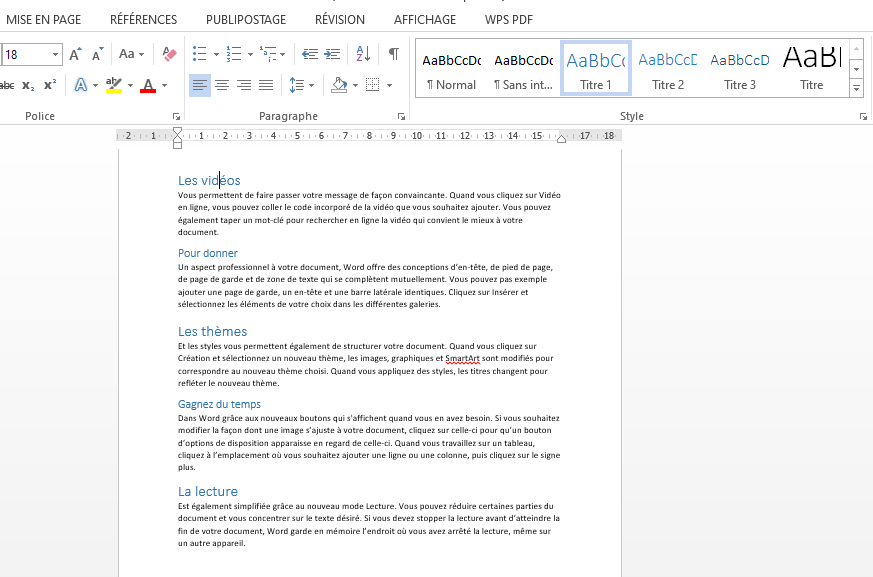Align text to the left
The height and width of the screenshot is (577, 873).
[x=200, y=85]
